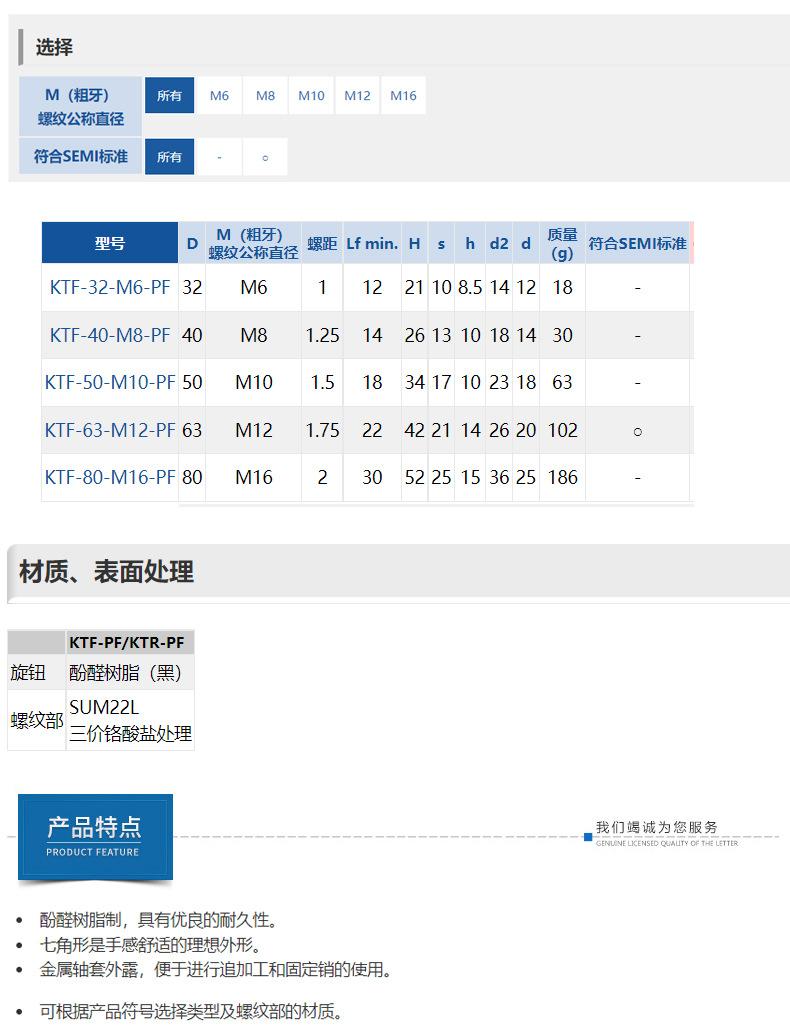Viewport: 790px width, 1028px height.
Task: Select the M6 thread diameter filter
Action: pyautogui.click(x=219, y=96)
